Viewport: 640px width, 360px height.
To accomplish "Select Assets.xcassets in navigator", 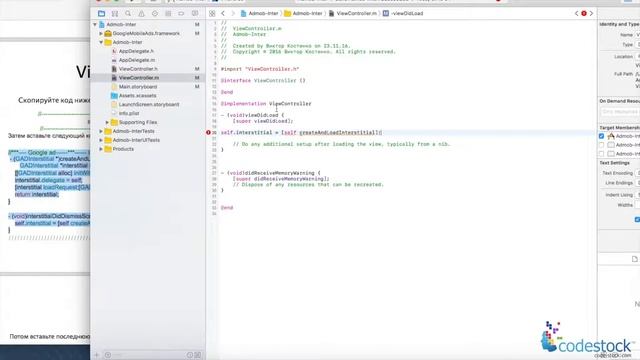I will [x=138, y=96].
